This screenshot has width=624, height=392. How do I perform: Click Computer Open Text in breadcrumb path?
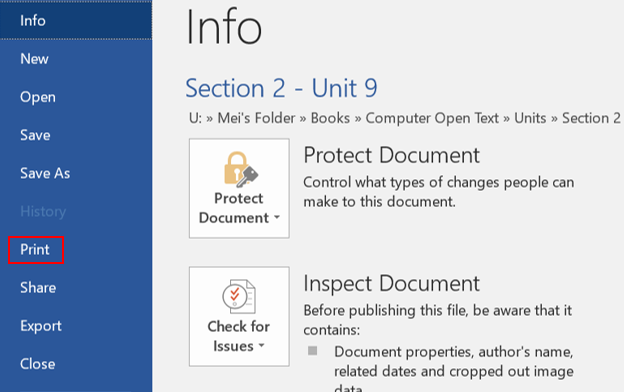(x=432, y=118)
